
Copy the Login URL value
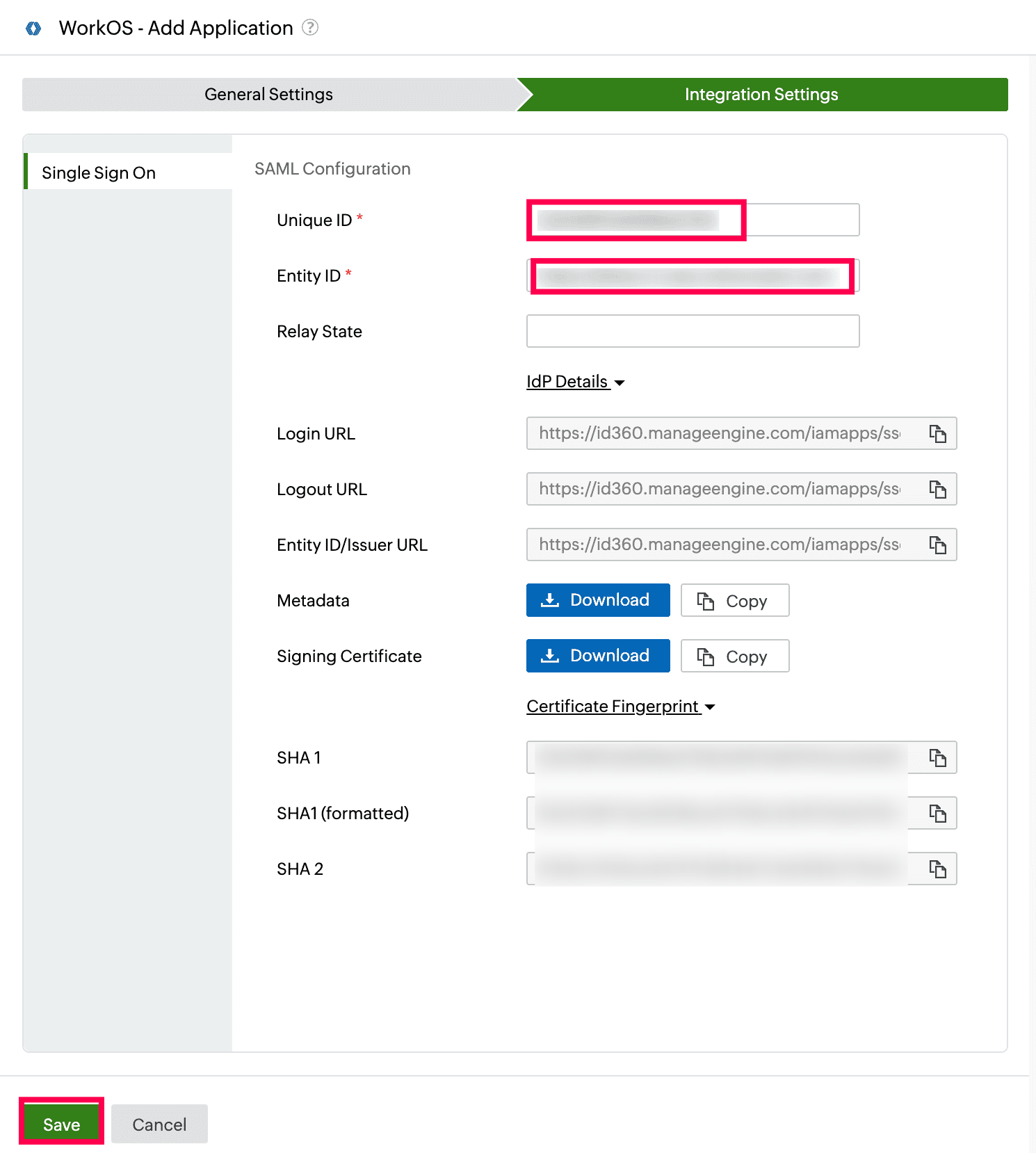[x=938, y=433]
